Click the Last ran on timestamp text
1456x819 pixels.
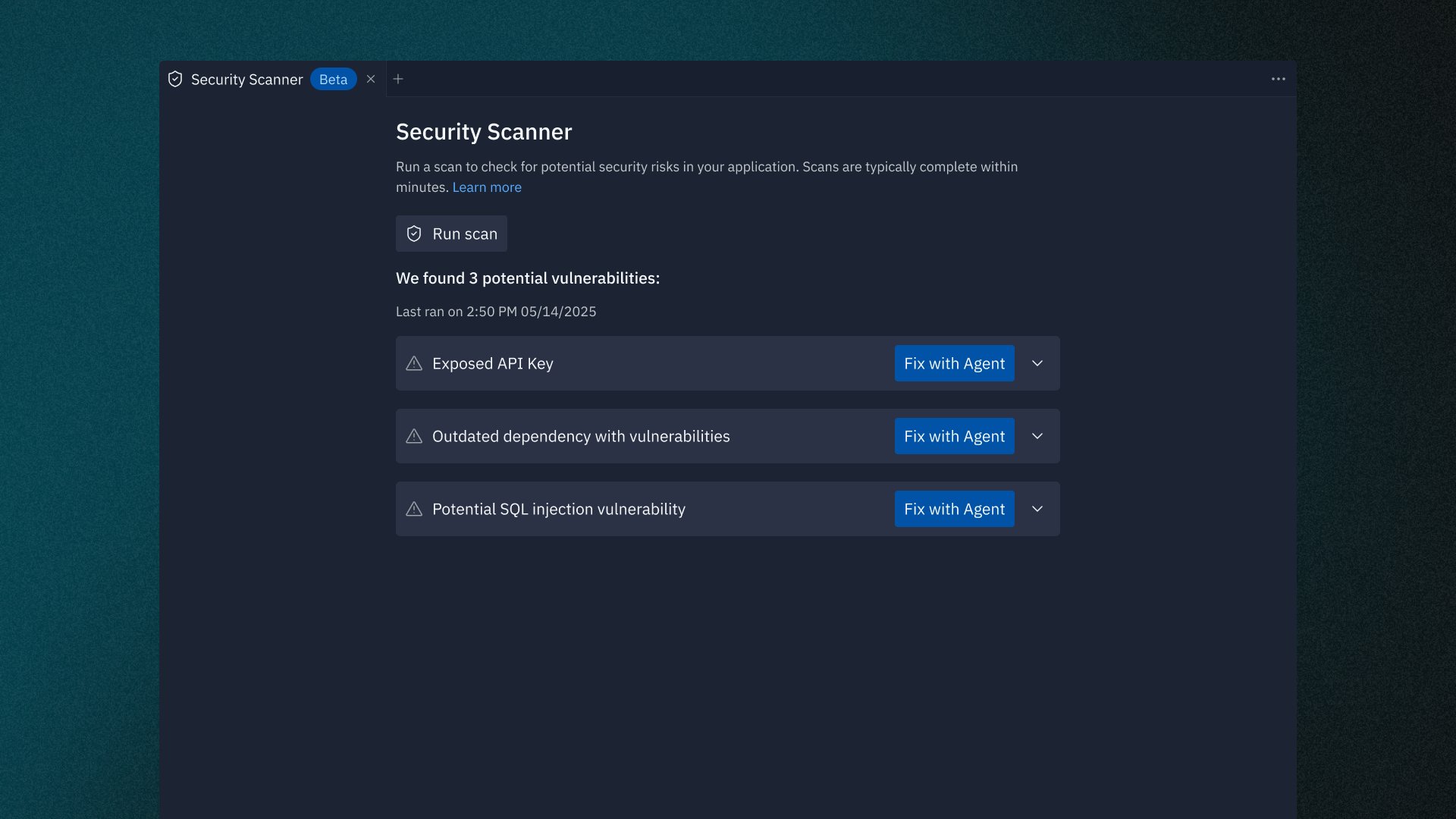[496, 312]
